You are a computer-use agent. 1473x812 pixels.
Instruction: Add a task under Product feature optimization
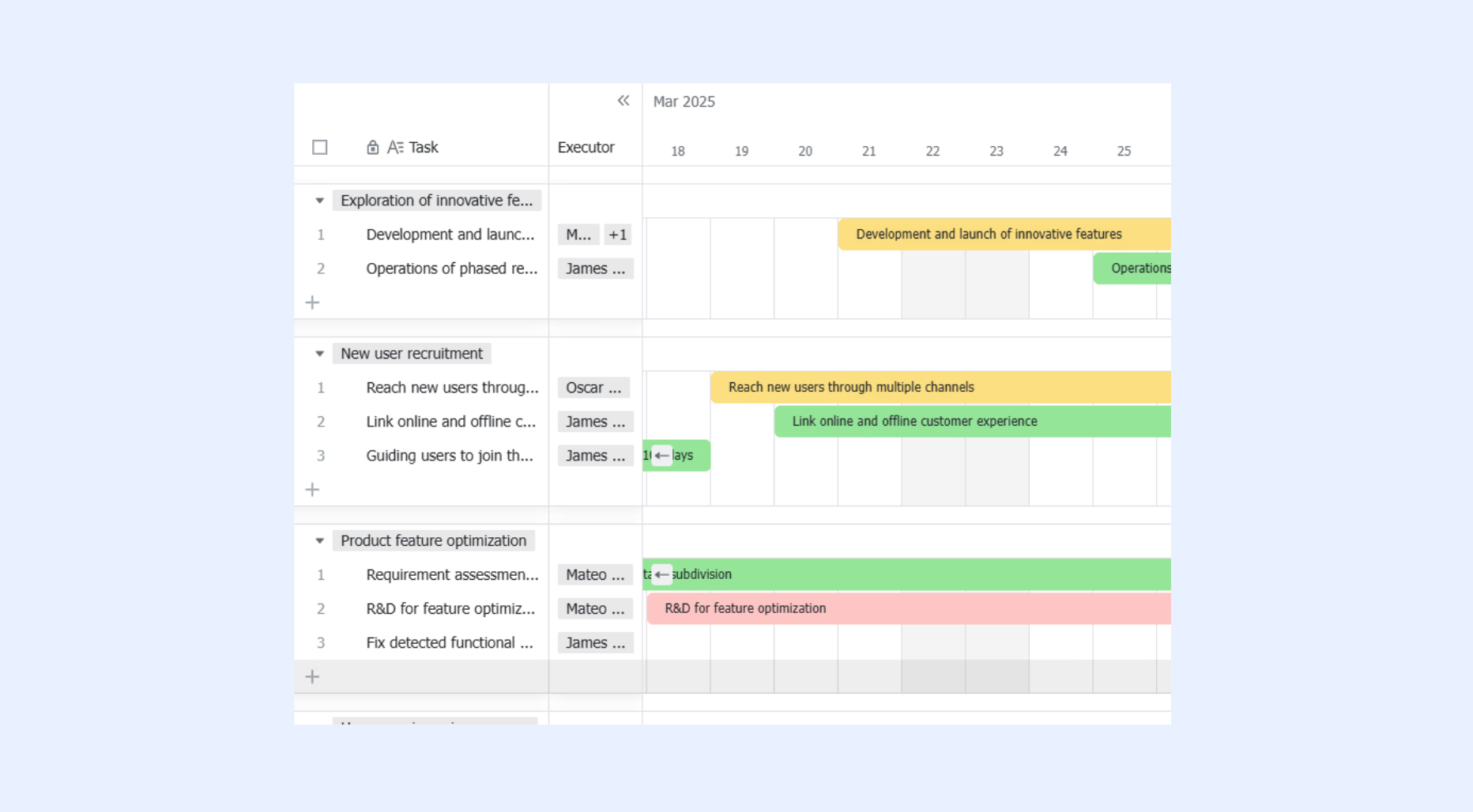click(312, 677)
